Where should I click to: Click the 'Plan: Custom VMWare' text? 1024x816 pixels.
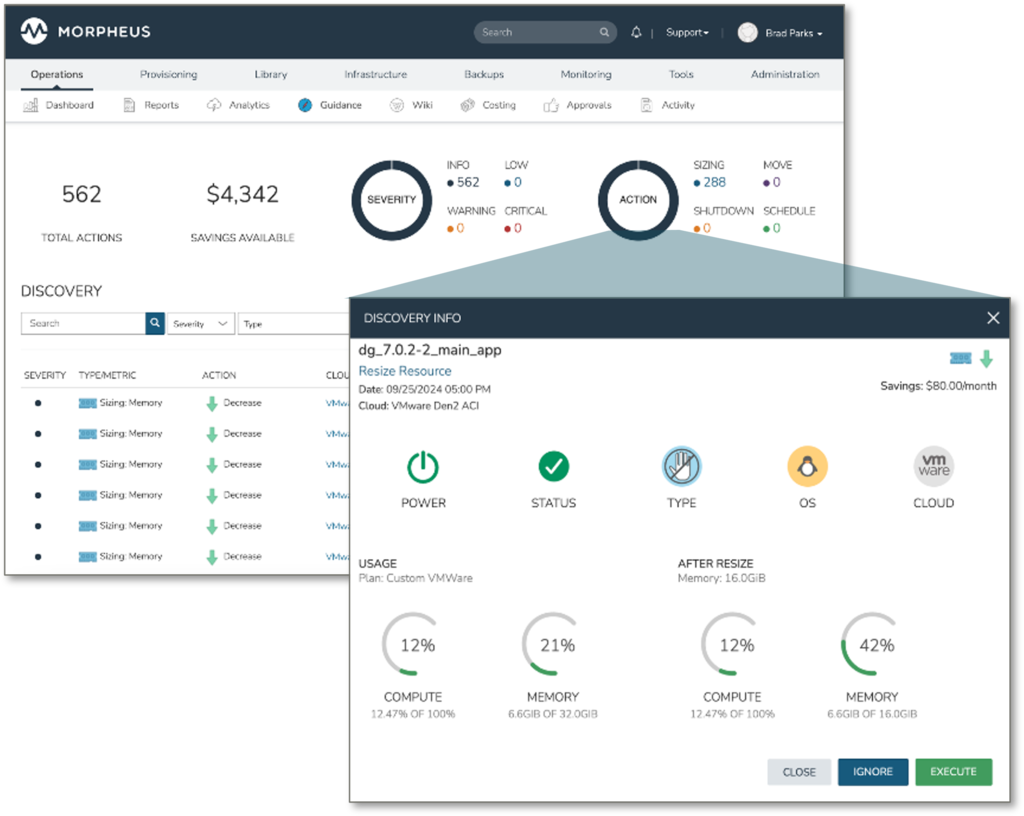point(415,578)
